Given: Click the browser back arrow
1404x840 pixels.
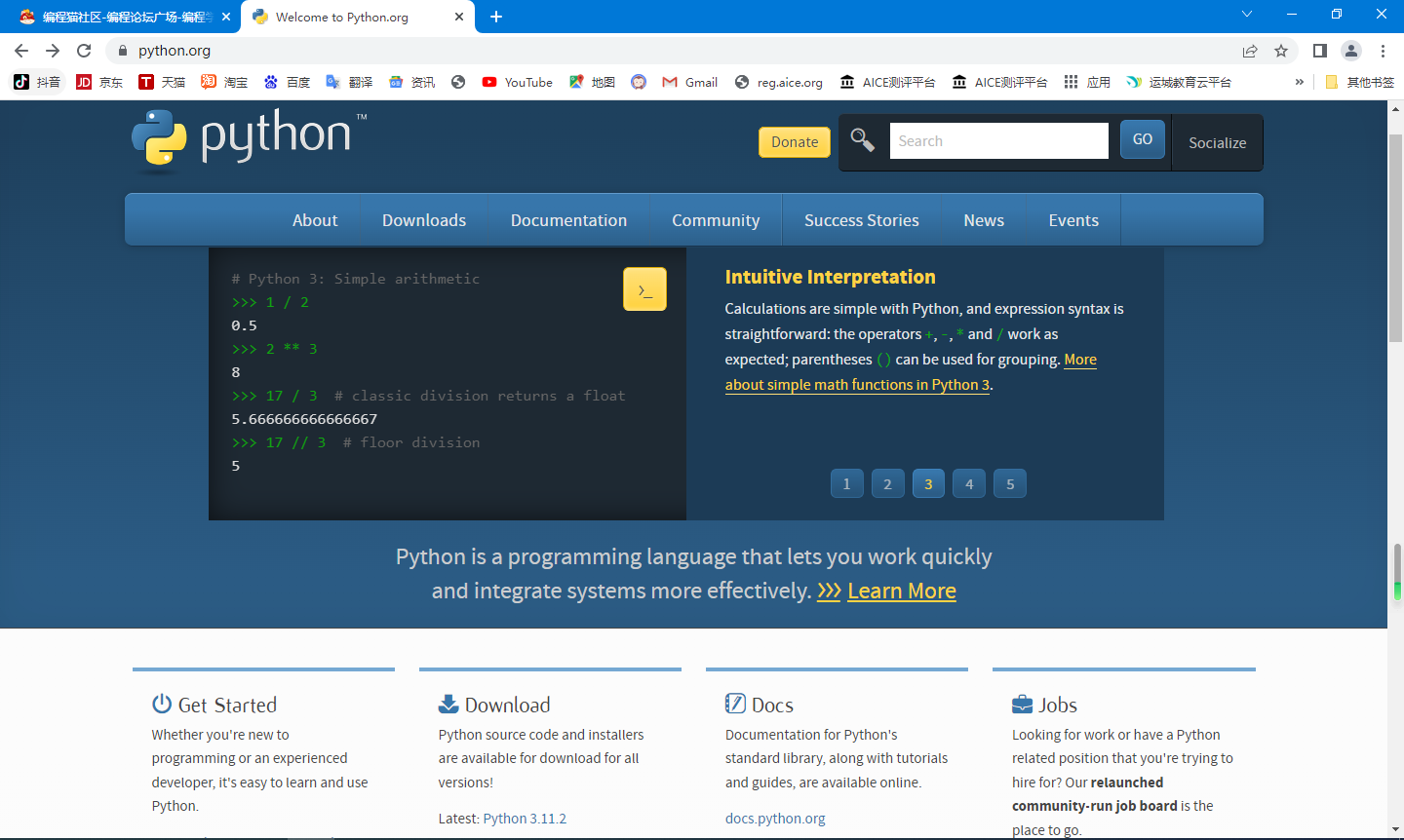Looking at the screenshot, I should pyautogui.click(x=21, y=51).
